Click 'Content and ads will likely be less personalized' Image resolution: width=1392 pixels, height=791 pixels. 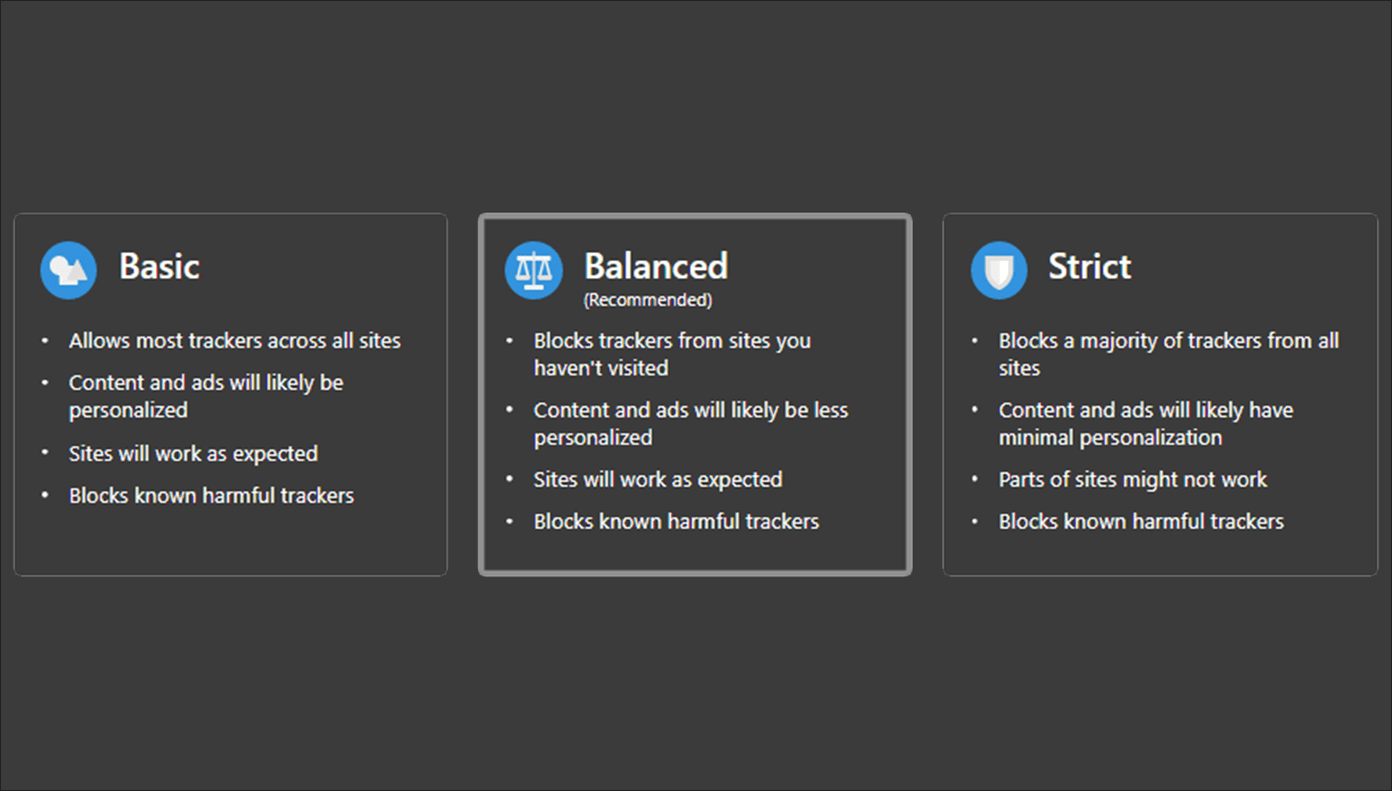tap(691, 424)
